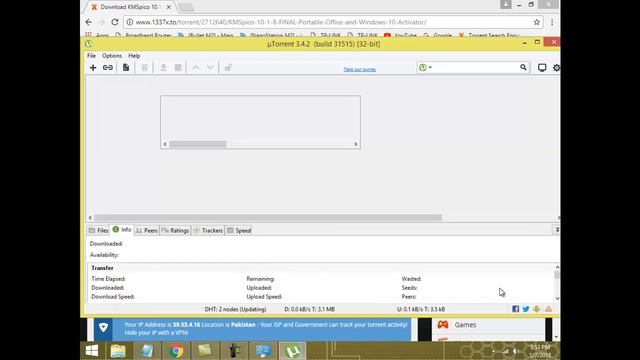Image resolution: width=640 pixels, height=360 pixels.
Task: Open Google Chrome from taskbar
Action: click(176, 351)
